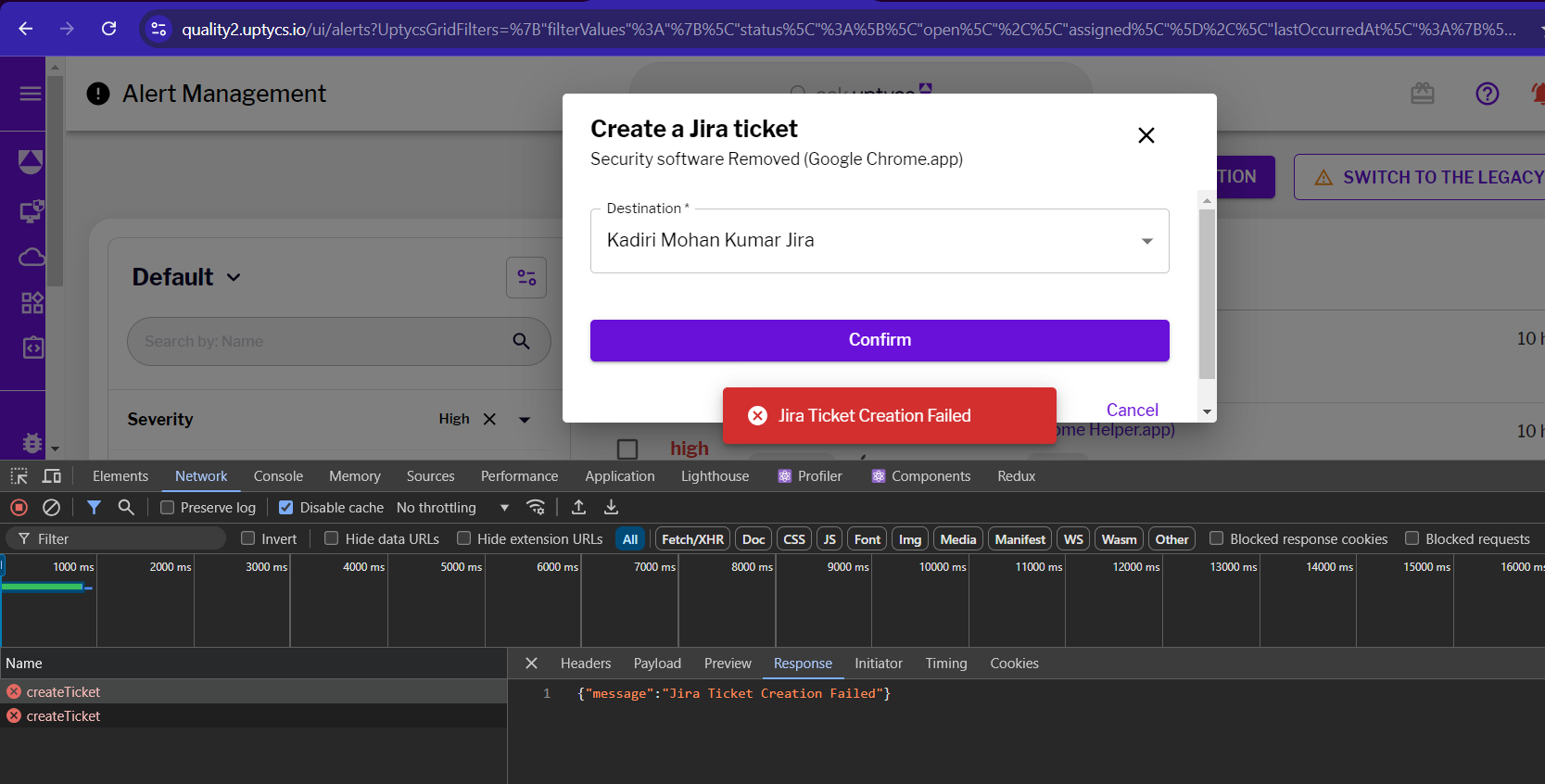Stop recording the network log
The width and height of the screenshot is (1545, 784).
pyautogui.click(x=19, y=508)
